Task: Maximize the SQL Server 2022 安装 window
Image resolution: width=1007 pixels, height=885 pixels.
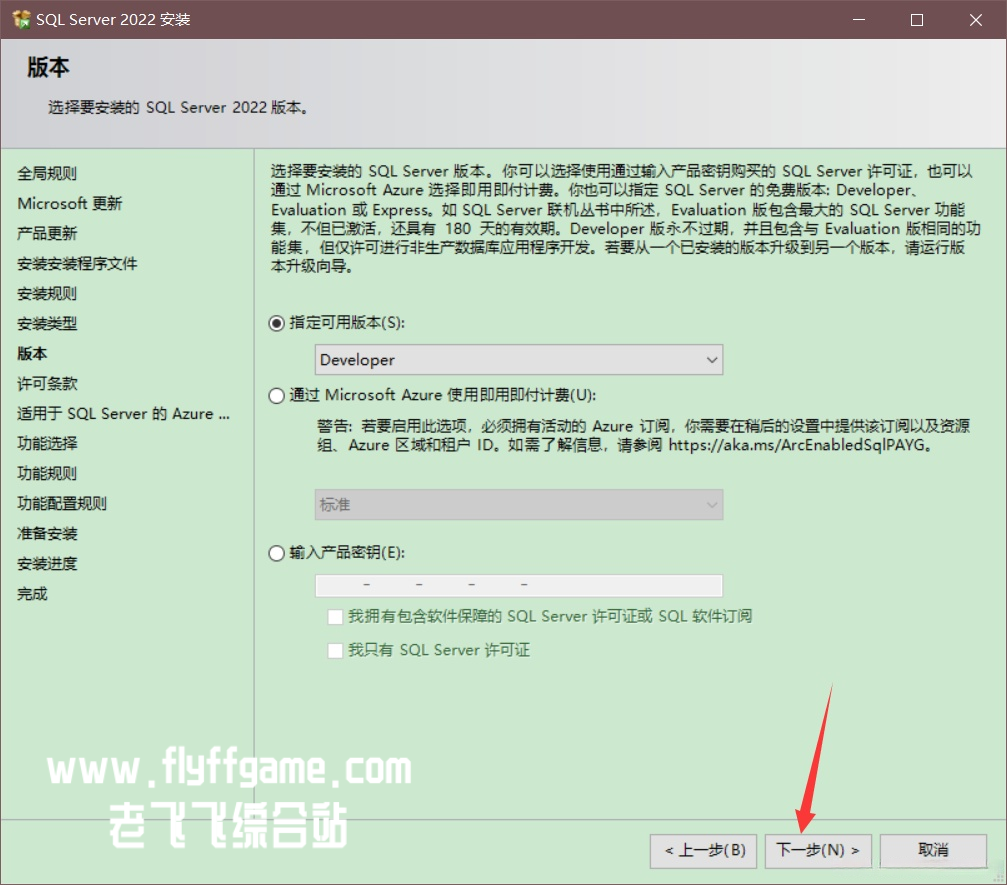Action: [x=917, y=20]
